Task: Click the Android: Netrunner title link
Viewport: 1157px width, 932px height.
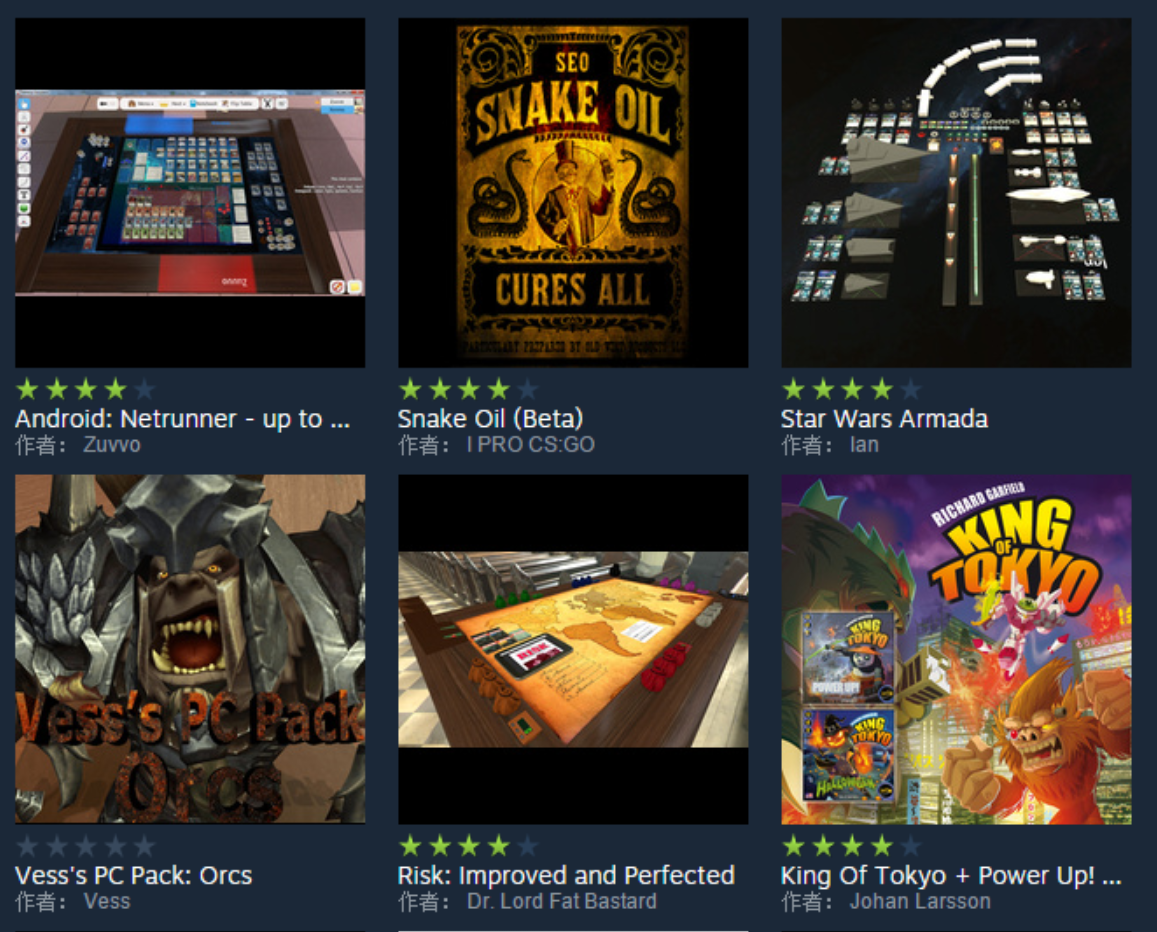Action: coord(182,419)
